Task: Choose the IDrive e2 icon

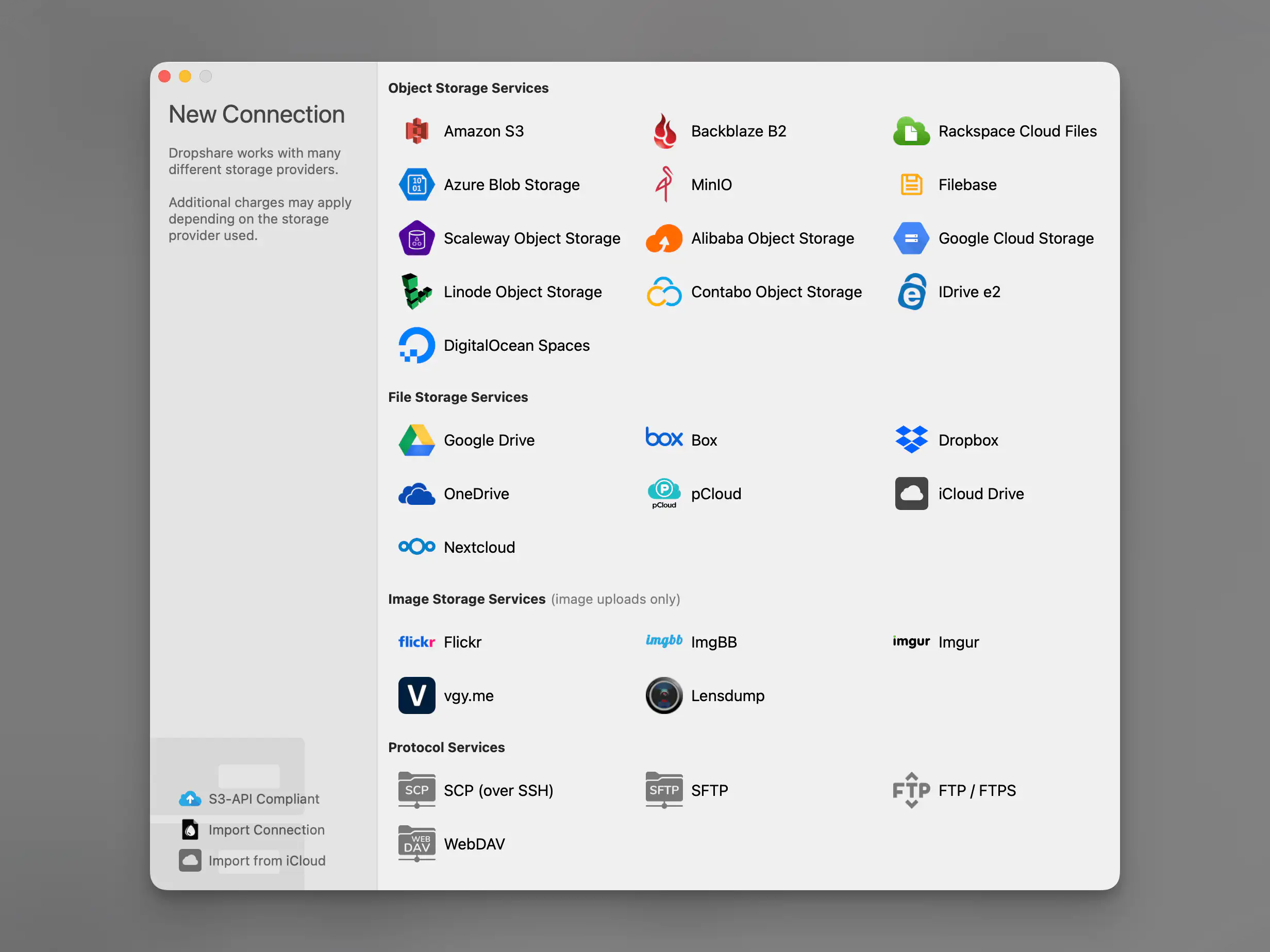Action: 911,292
